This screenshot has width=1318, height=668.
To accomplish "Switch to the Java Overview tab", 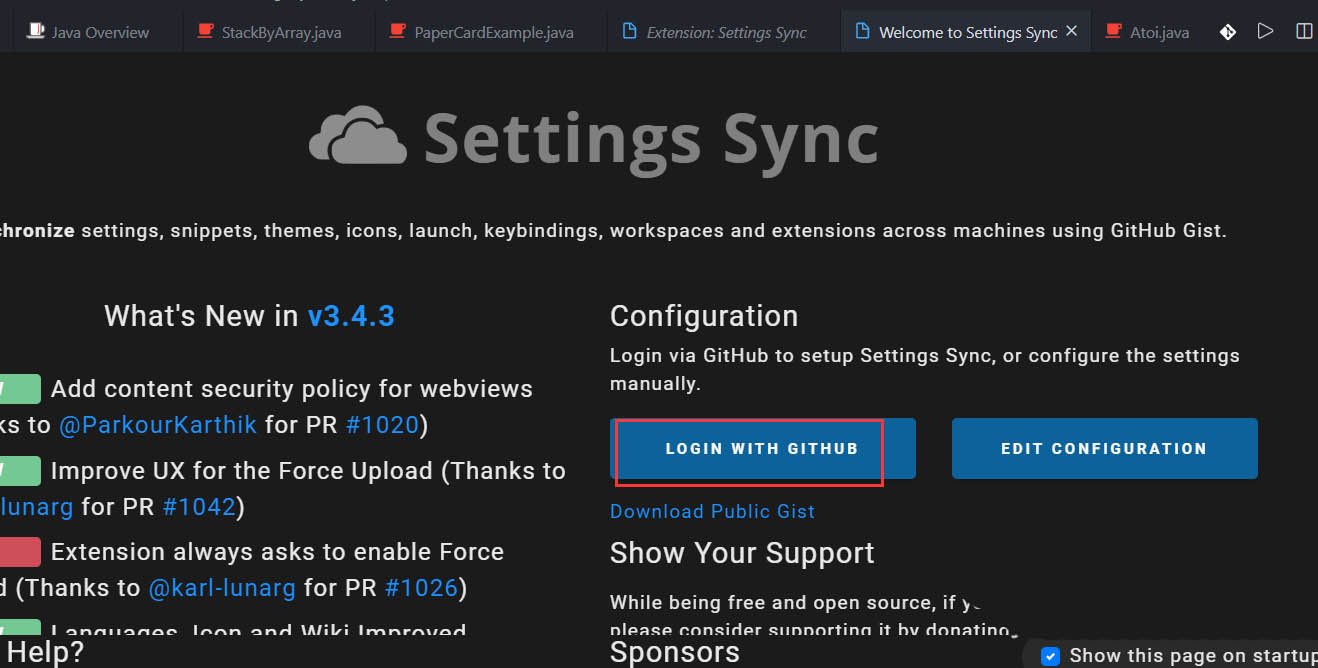I will (100, 33).
